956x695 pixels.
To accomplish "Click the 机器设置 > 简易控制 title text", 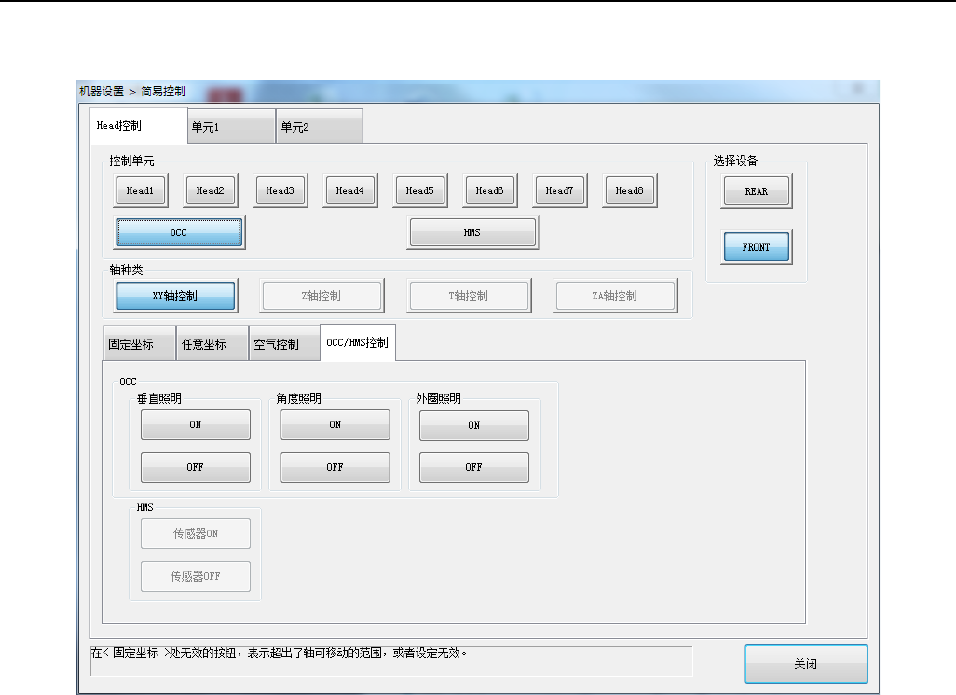I will pos(132,91).
